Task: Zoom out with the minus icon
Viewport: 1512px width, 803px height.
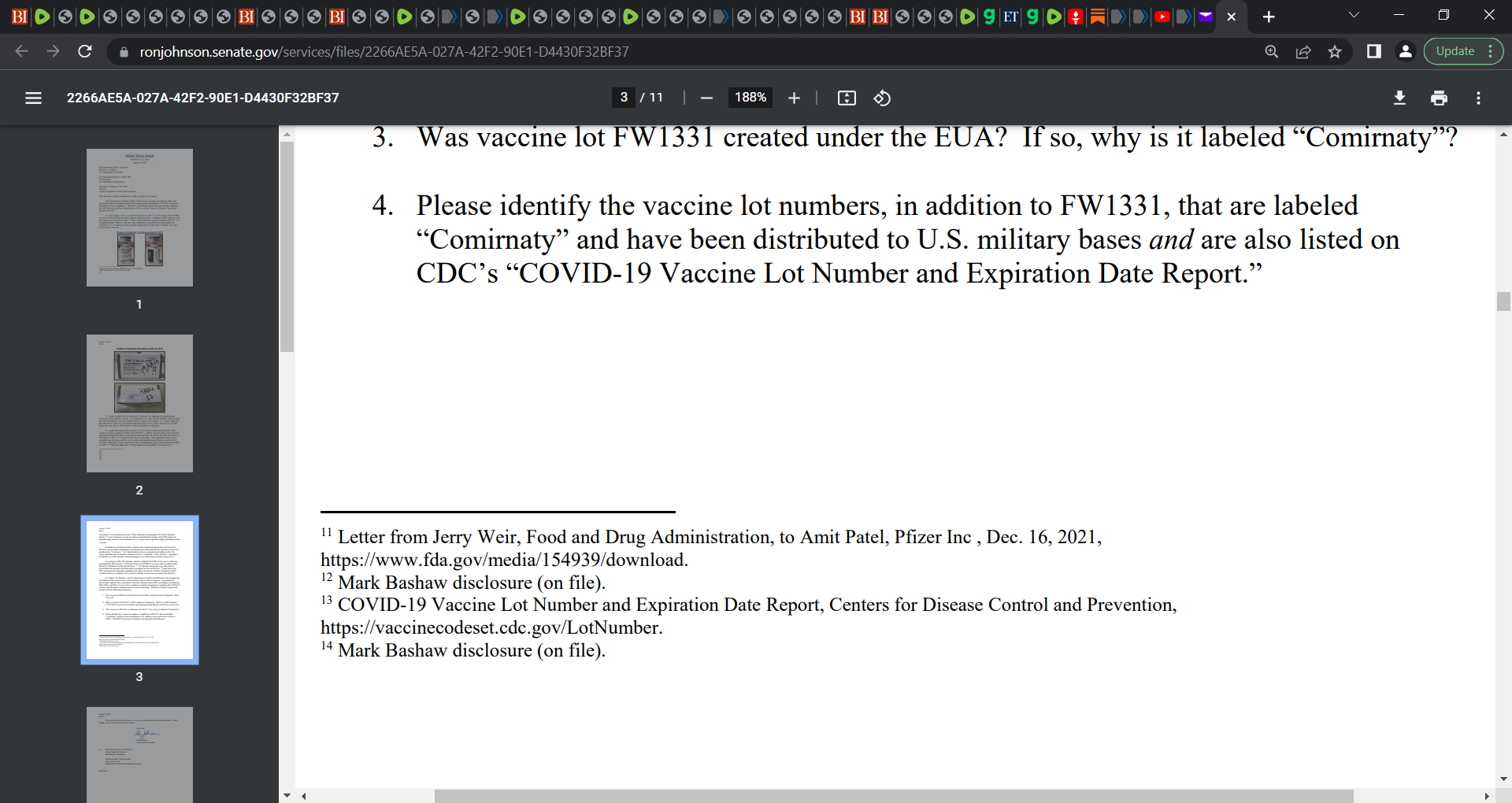Action: click(706, 98)
